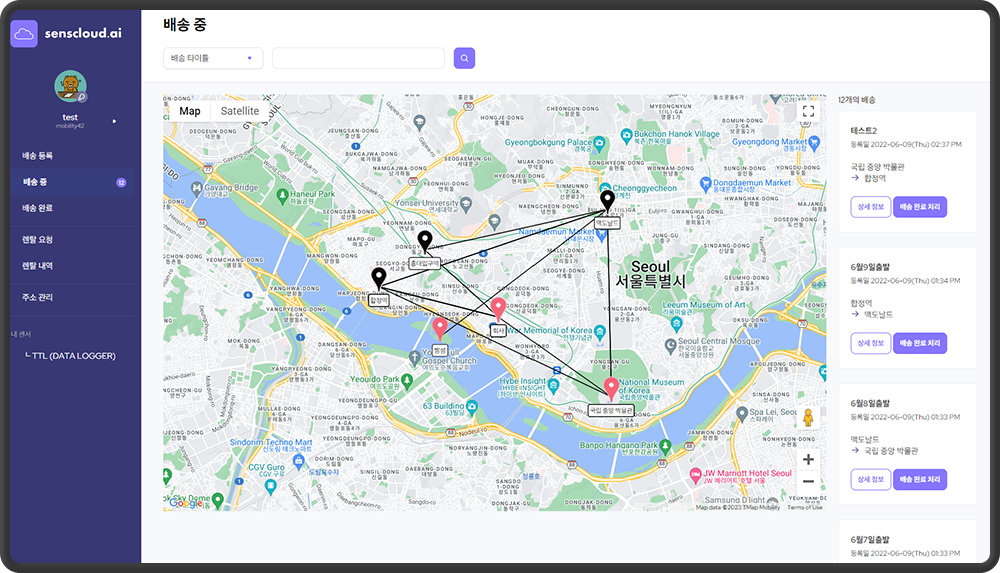This screenshot has width=1000, height=573.
Task: Switch map to Satellite view
Action: pyautogui.click(x=240, y=111)
